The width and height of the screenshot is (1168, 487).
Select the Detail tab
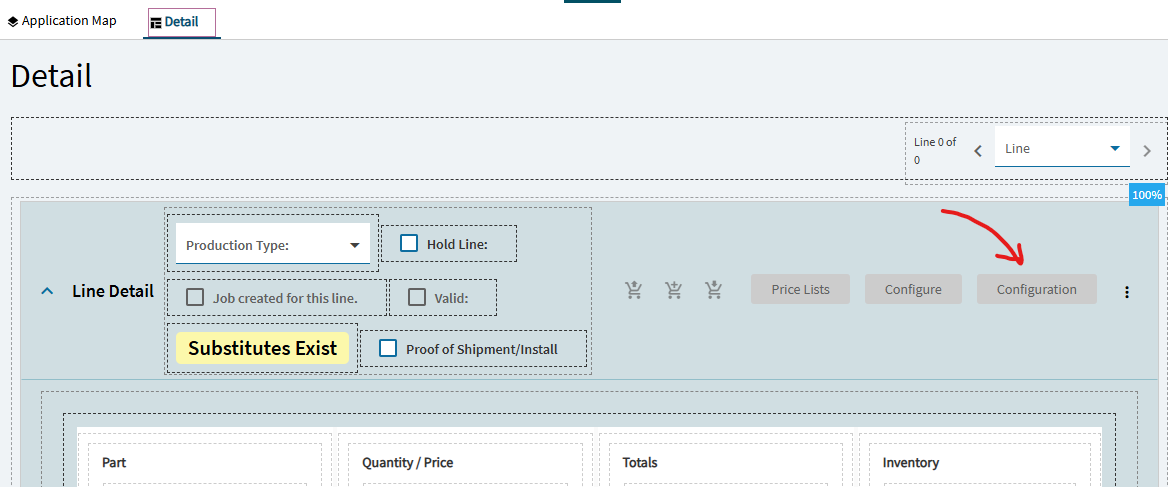(x=182, y=22)
